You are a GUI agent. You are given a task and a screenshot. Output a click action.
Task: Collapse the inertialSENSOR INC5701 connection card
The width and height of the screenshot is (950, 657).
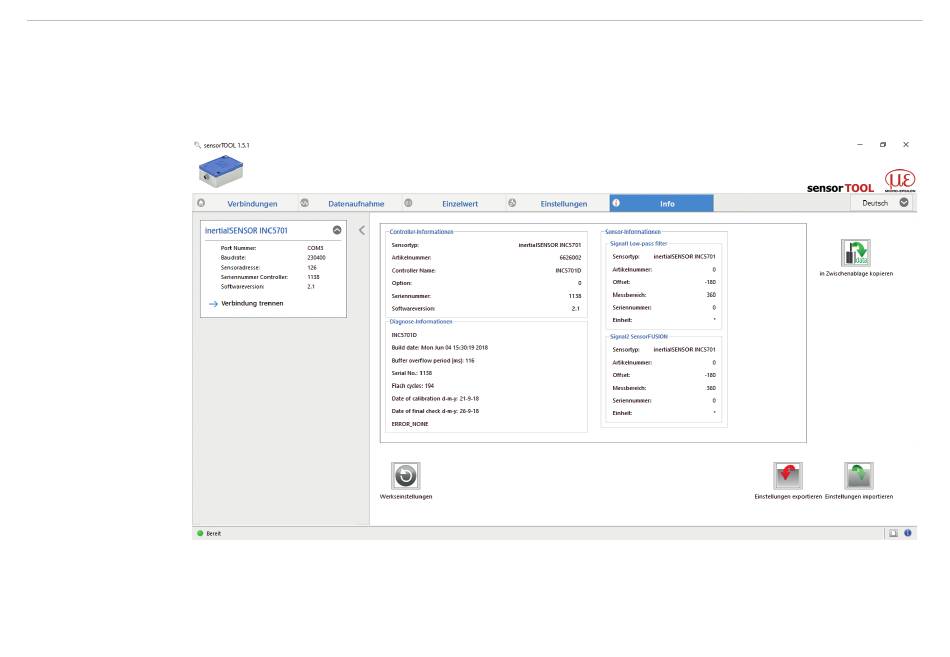[x=337, y=230]
